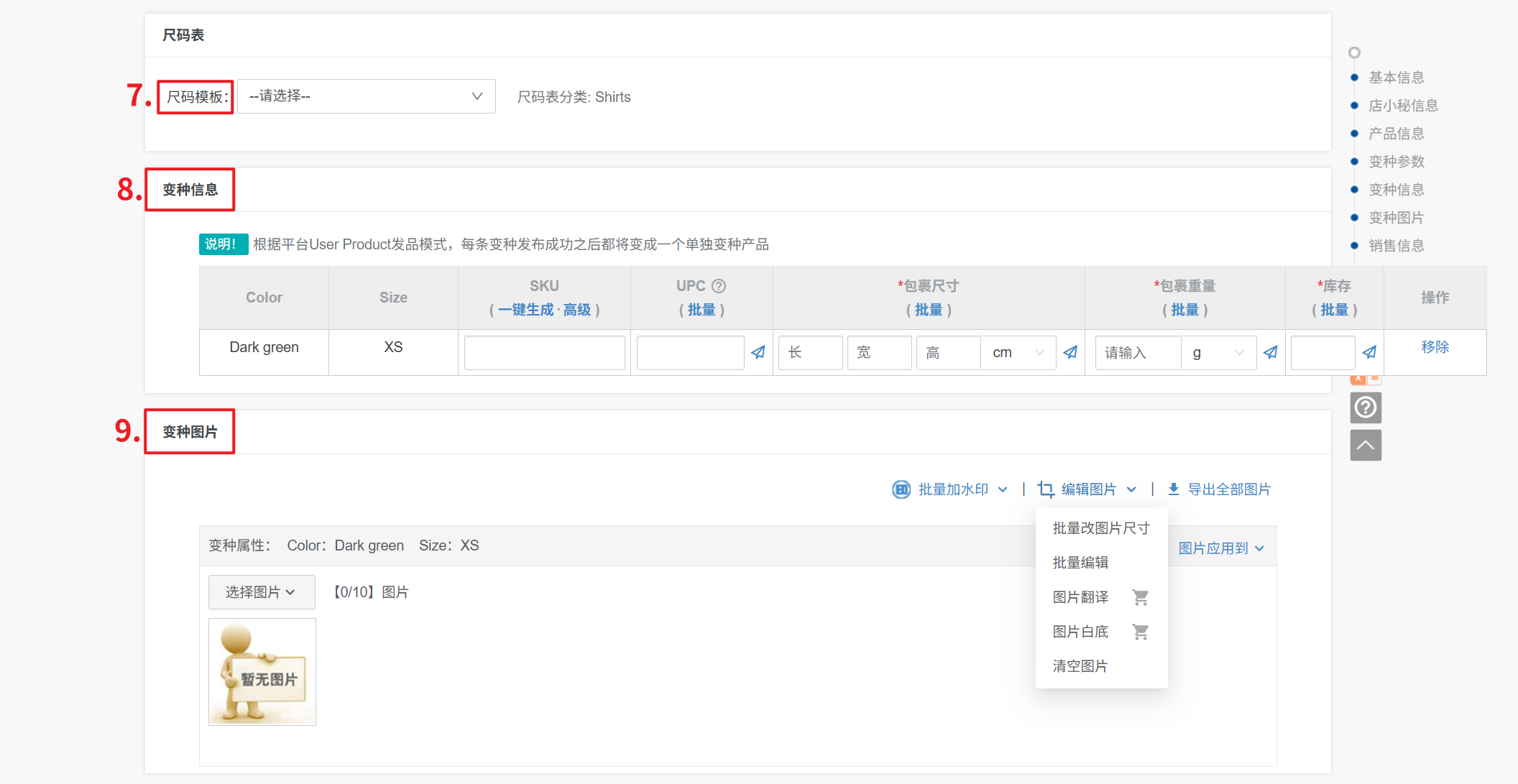Screen dimensions: 1518x784
Task: Open the size template dropdown
Action: (366, 96)
